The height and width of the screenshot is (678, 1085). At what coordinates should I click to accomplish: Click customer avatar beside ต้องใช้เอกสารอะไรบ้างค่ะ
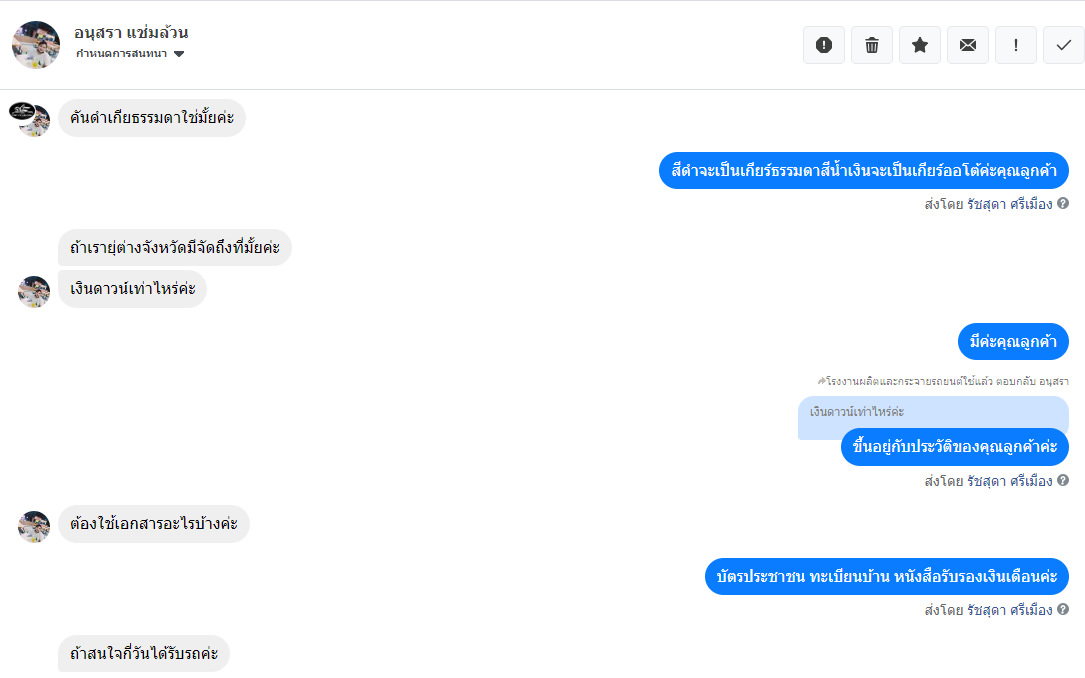[34, 527]
